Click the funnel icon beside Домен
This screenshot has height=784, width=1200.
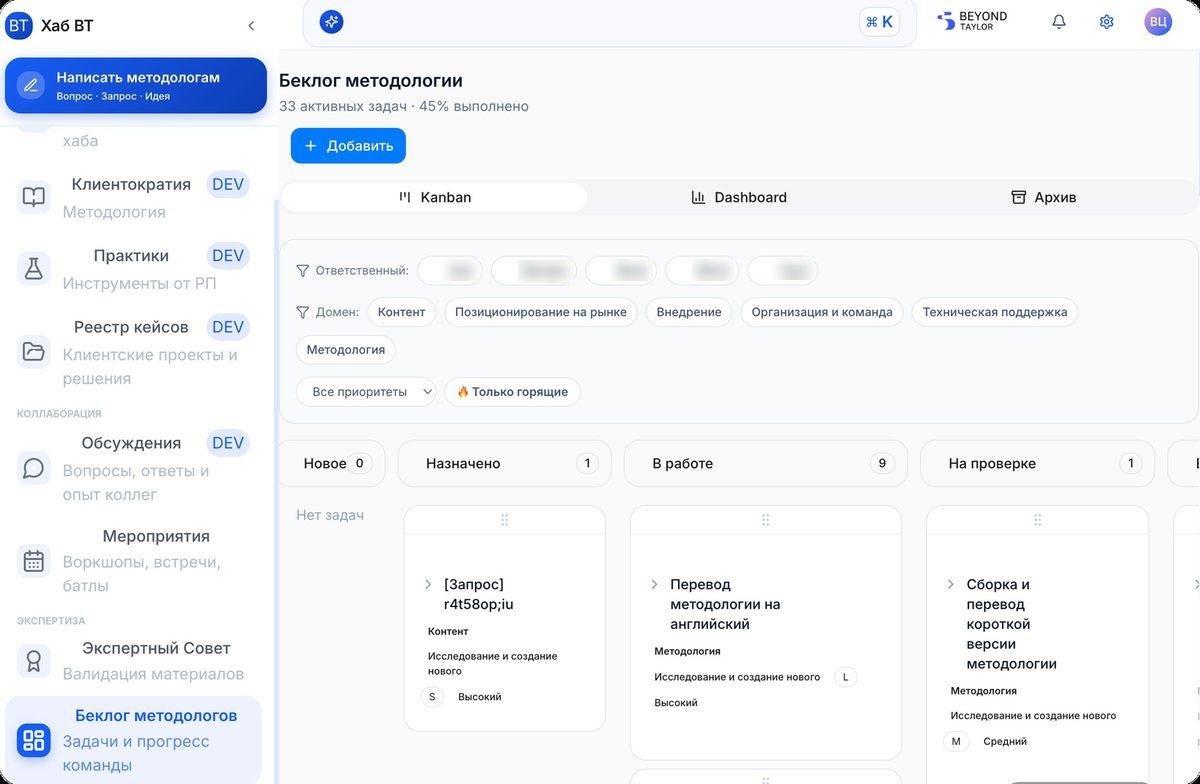click(303, 312)
